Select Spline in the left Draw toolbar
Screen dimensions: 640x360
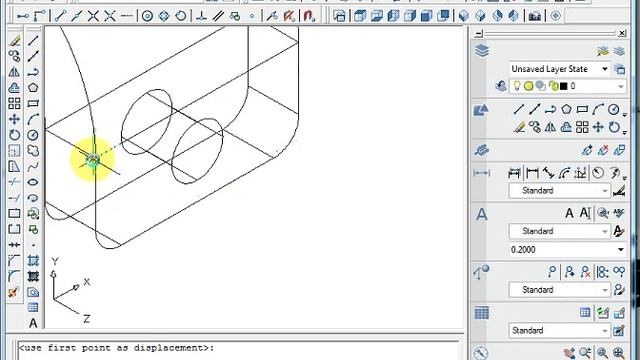[33, 166]
